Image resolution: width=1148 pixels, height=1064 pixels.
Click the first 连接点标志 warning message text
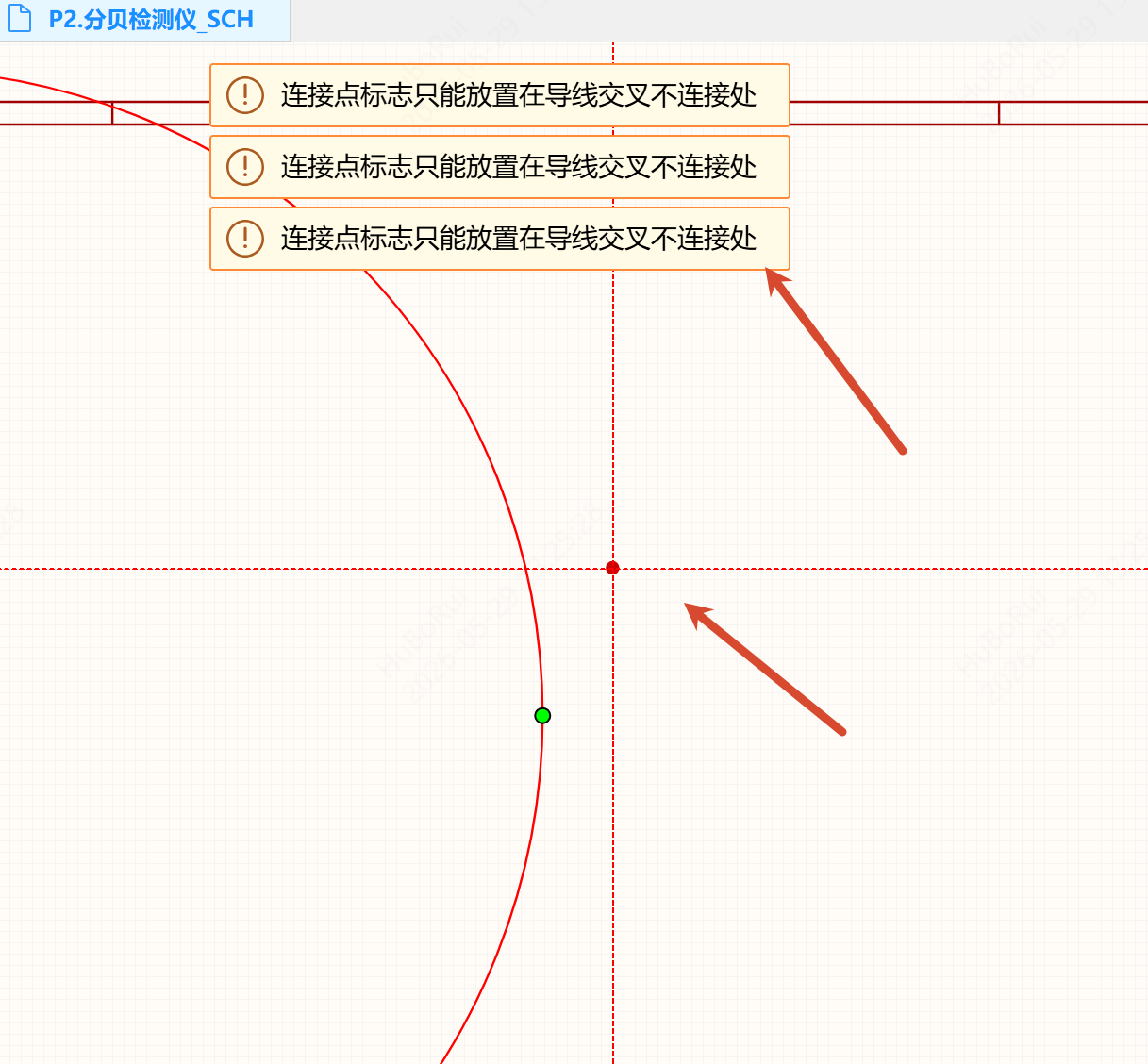[519, 95]
